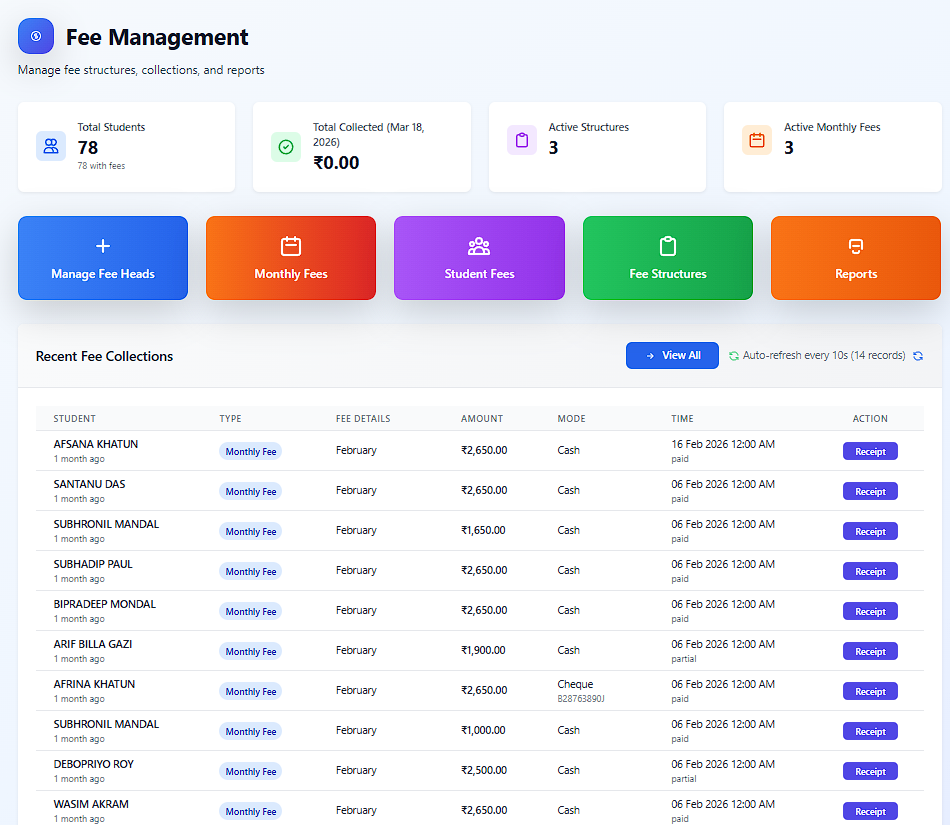Viewport: 950px width, 825px height.
Task: Open Receipt for WASIM AKRAM
Action: pos(869,811)
